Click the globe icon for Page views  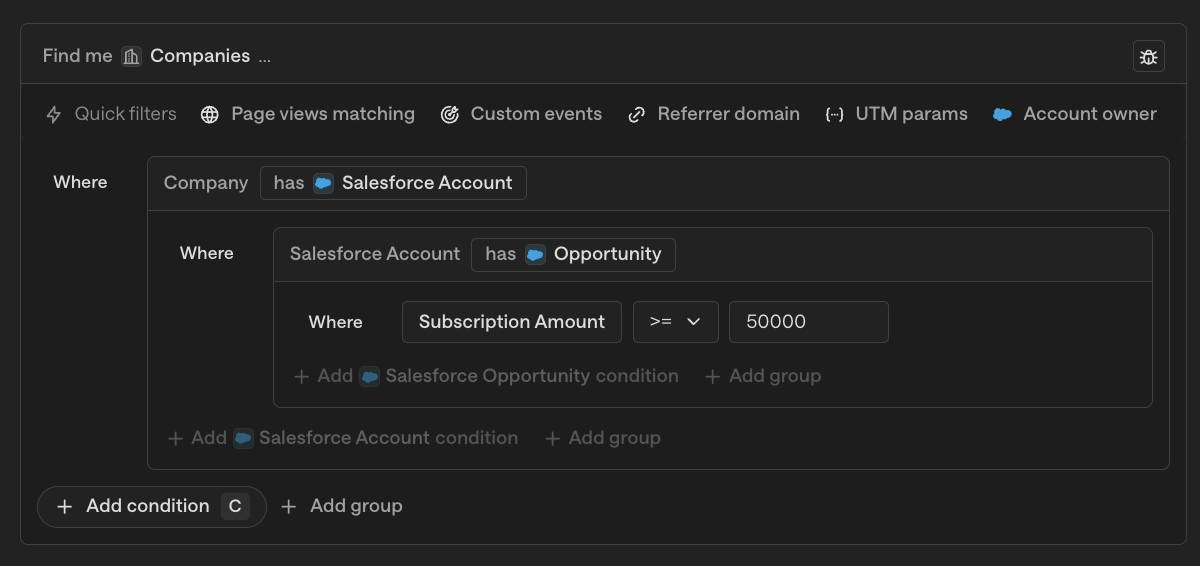210,114
